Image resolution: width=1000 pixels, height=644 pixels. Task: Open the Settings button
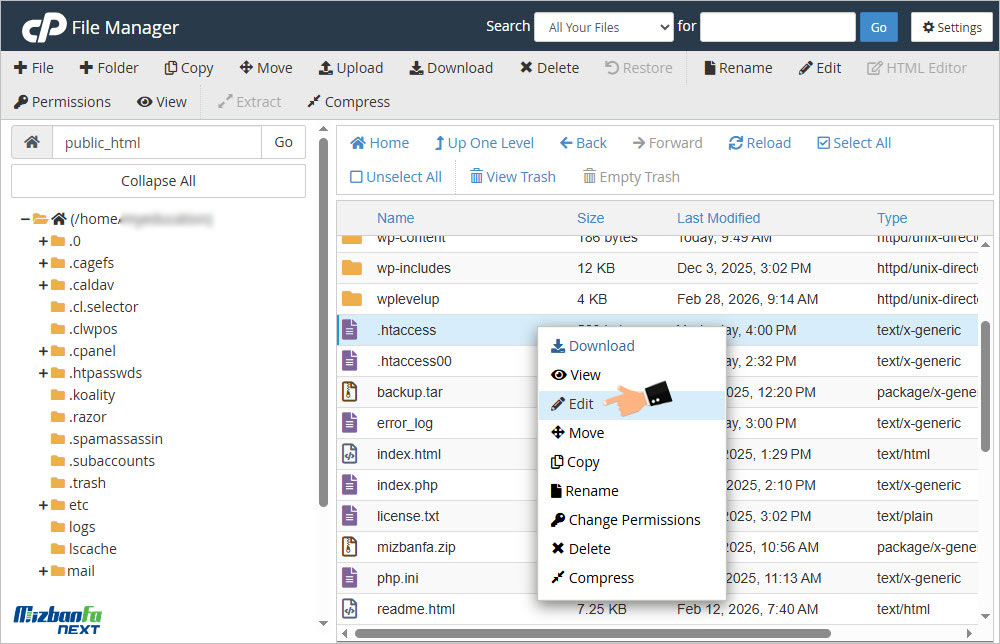coord(951,27)
